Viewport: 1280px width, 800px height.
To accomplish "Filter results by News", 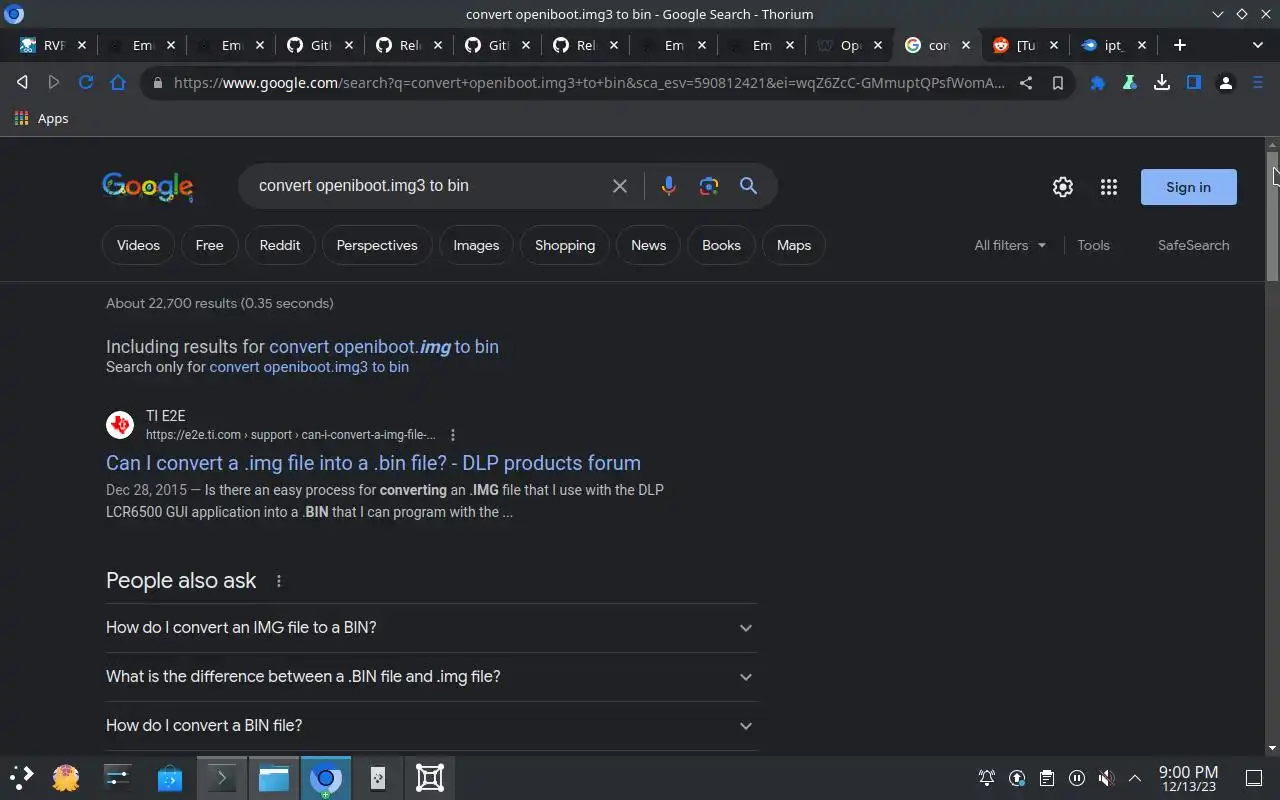I will click(648, 245).
